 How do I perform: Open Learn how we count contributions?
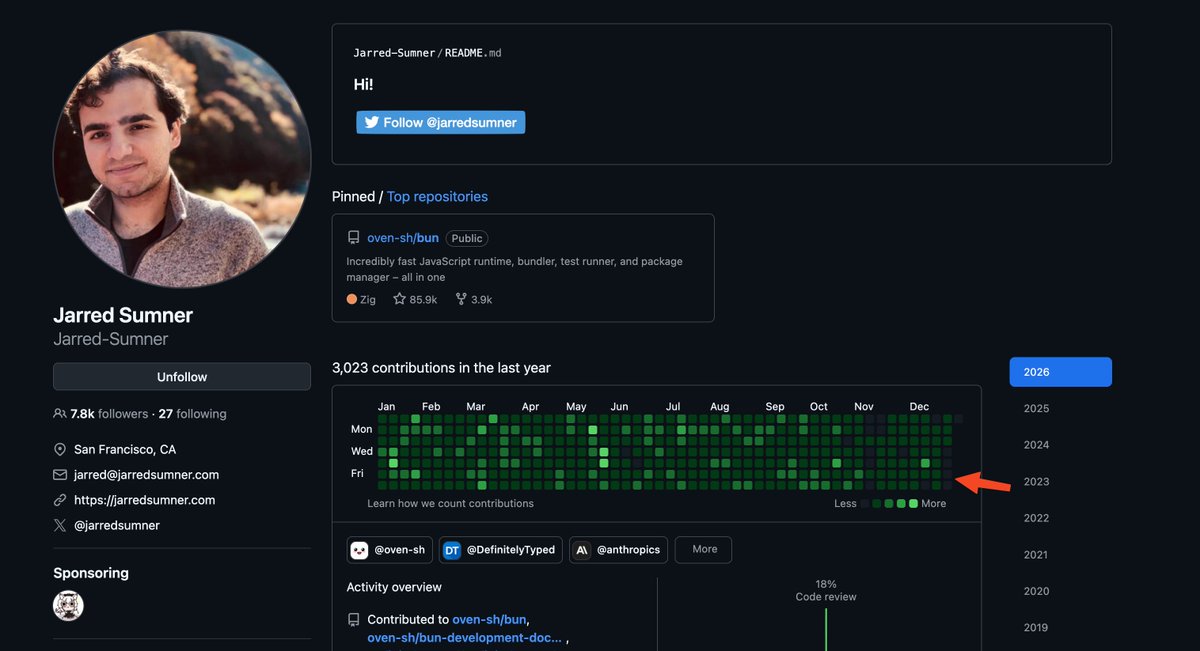pyautogui.click(x=450, y=503)
